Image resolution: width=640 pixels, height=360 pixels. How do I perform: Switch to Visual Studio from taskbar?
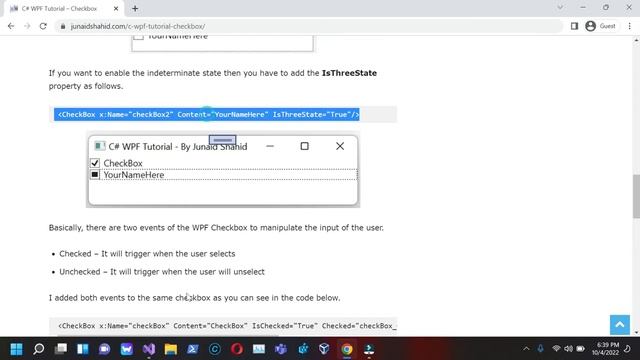(x=149, y=349)
